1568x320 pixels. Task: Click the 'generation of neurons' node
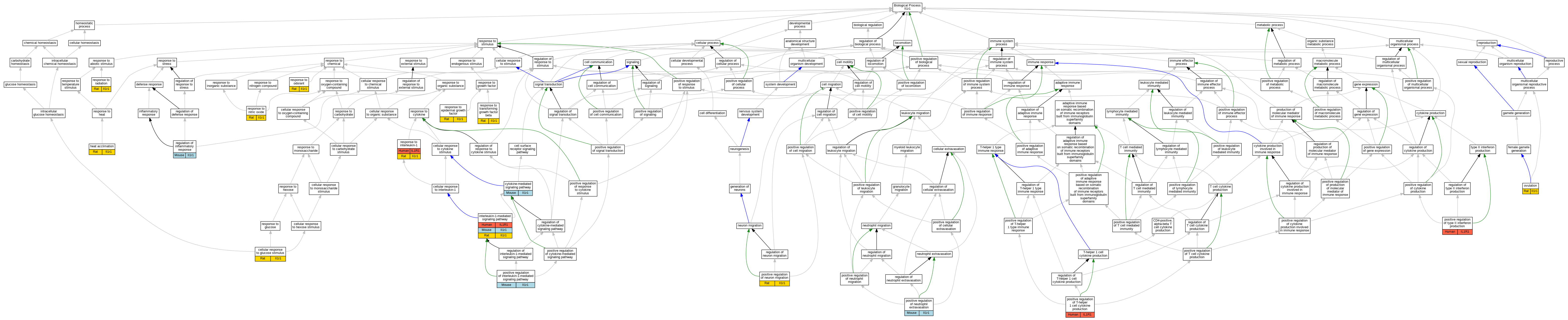(x=740, y=188)
